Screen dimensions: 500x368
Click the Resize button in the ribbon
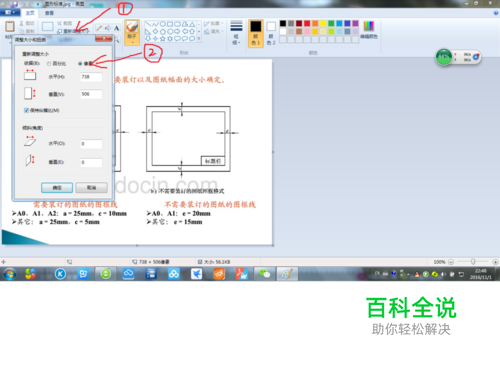point(73,31)
